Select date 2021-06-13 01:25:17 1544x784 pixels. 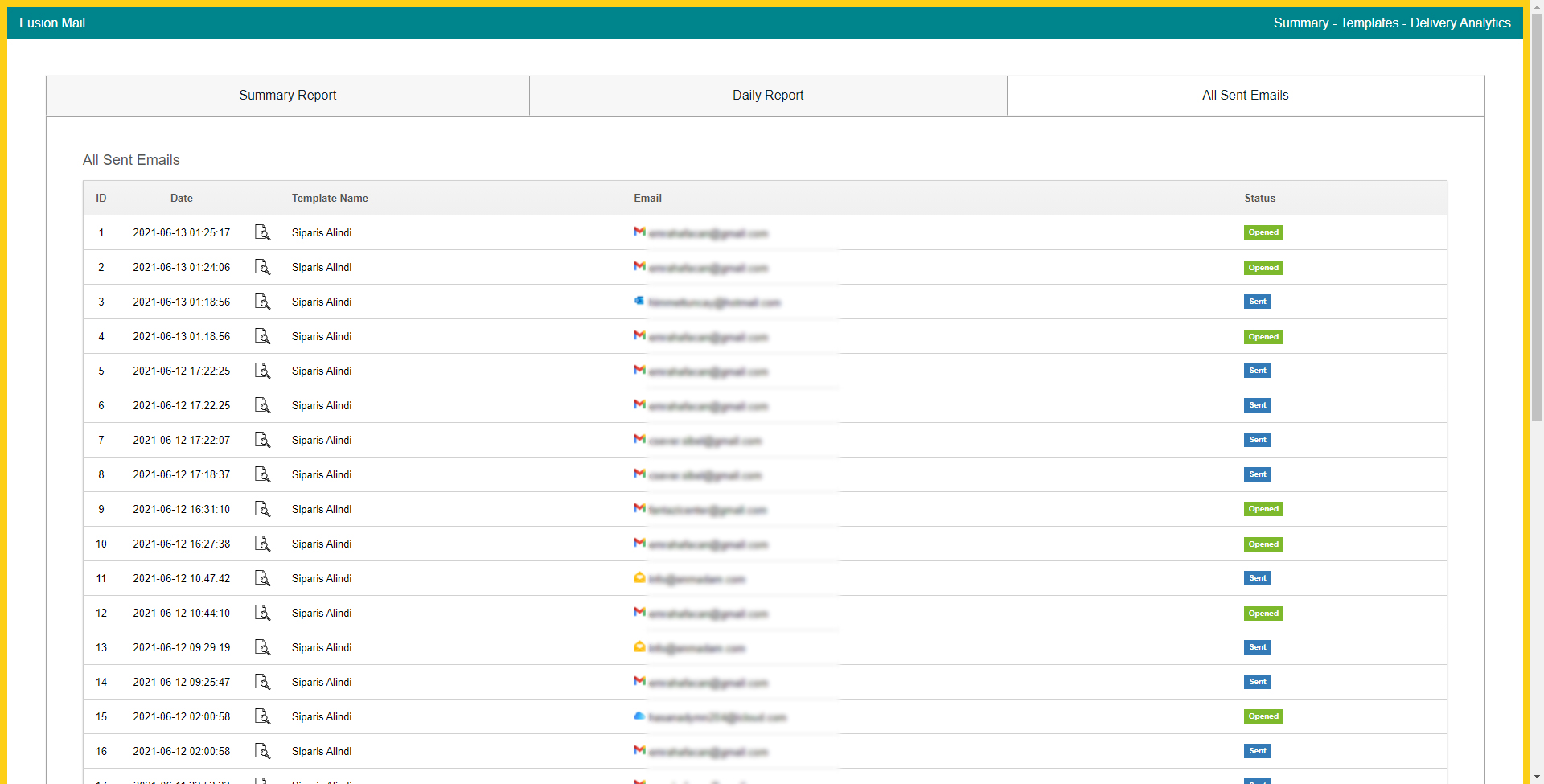pyautogui.click(x=182, y=232)
